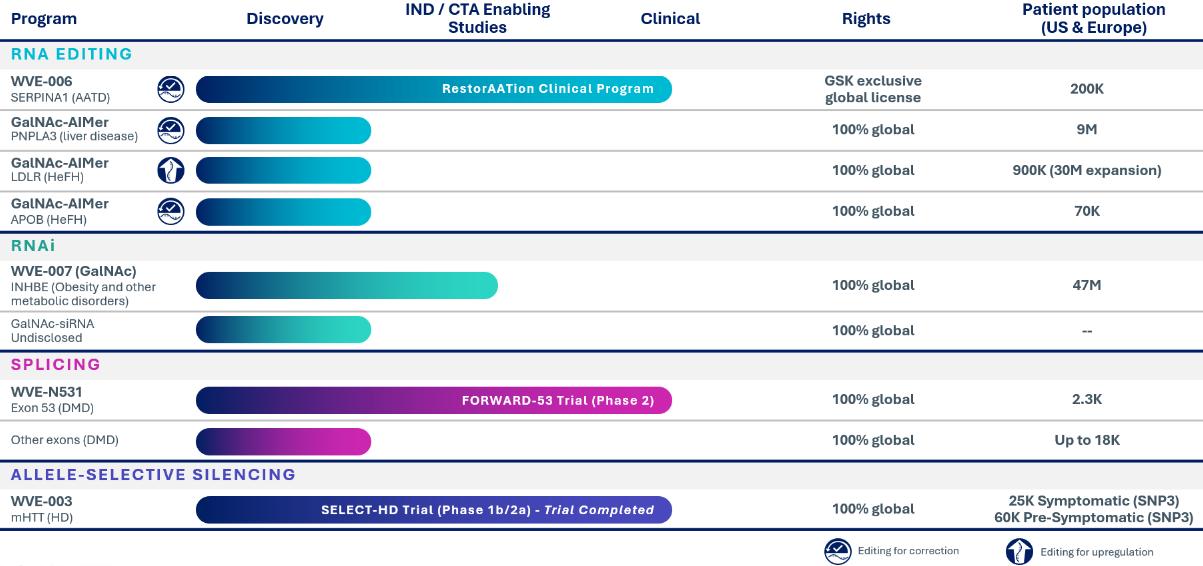This screenshot has width=1203, height=566.
Task: Click the WVE-007 INHBE progress bar
Action: [346, 285]
